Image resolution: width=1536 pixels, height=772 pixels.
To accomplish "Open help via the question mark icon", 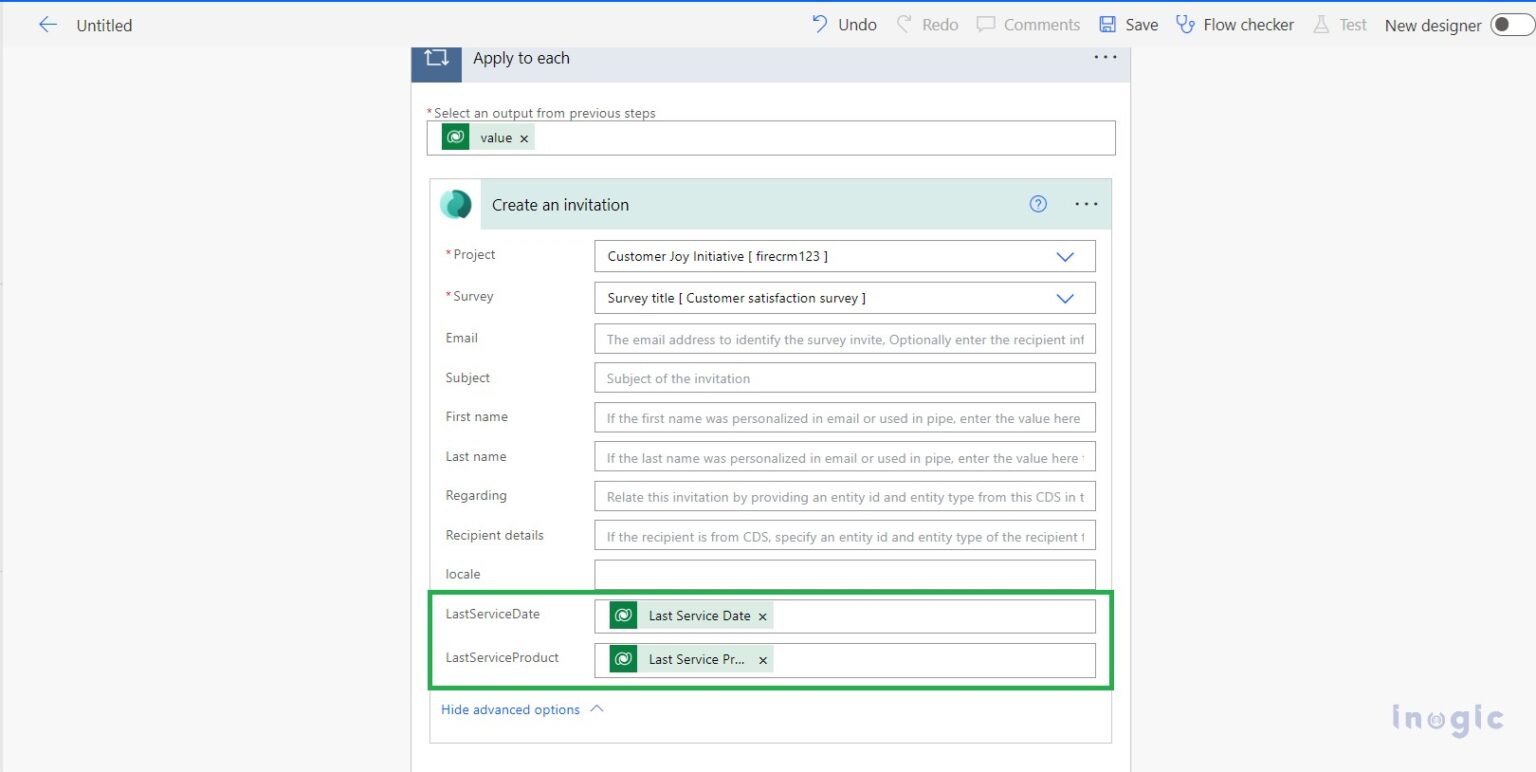I will [1037, 204].
